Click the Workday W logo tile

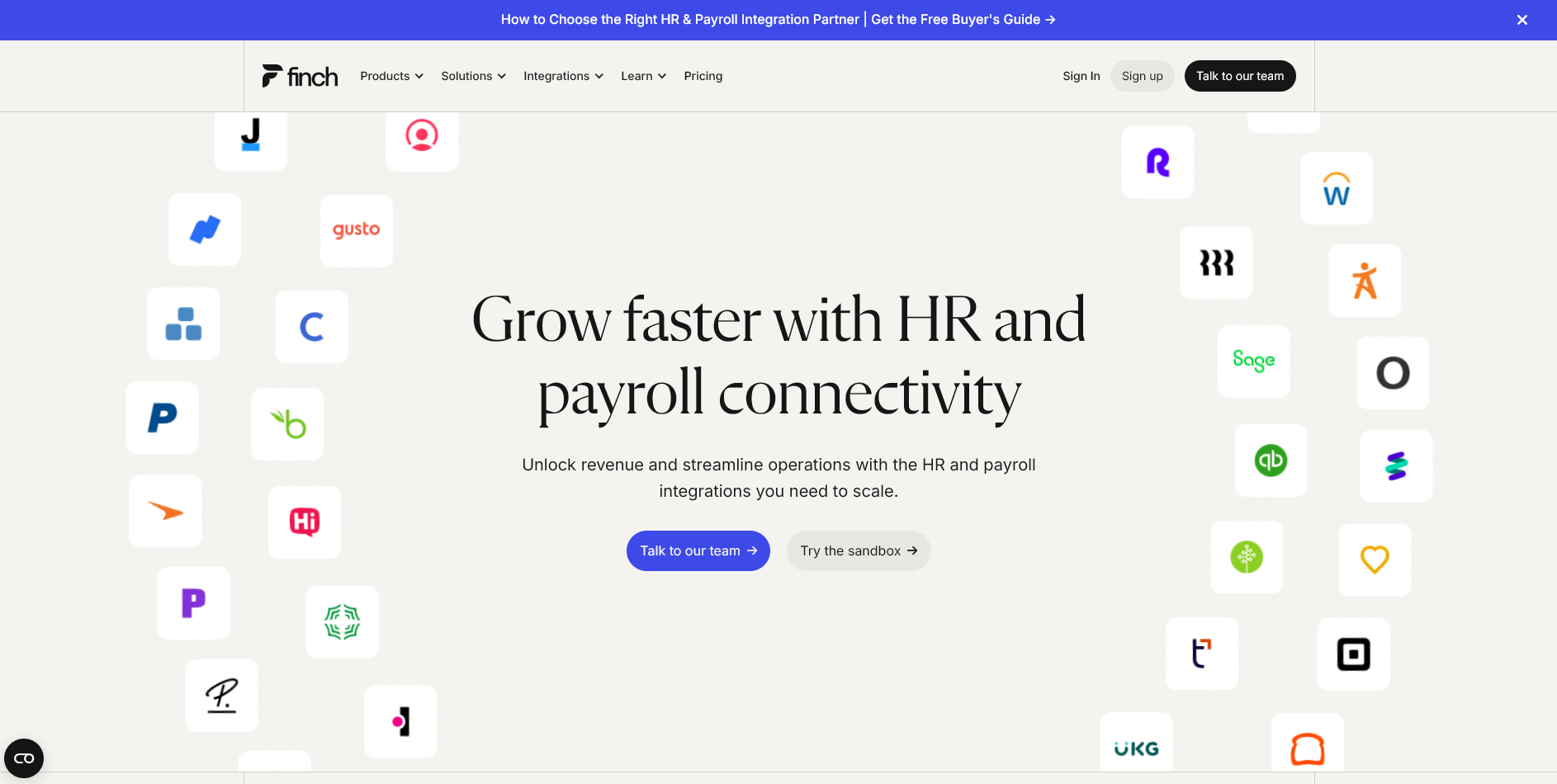[x=1337, y=188]
